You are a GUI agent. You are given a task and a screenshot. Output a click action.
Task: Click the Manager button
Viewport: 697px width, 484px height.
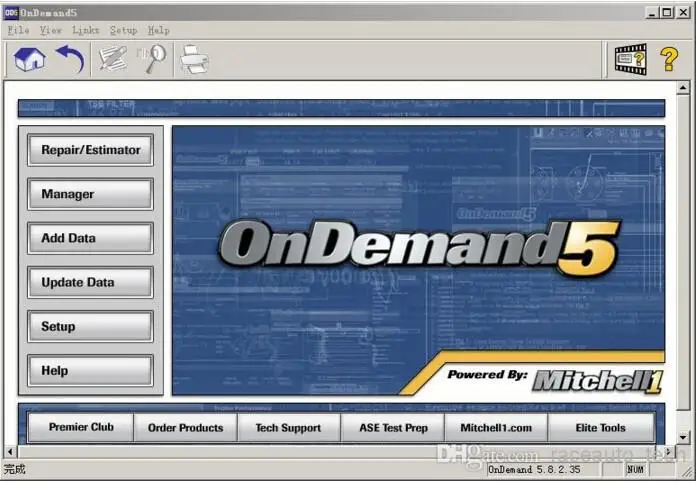click(x=90, y=194)
